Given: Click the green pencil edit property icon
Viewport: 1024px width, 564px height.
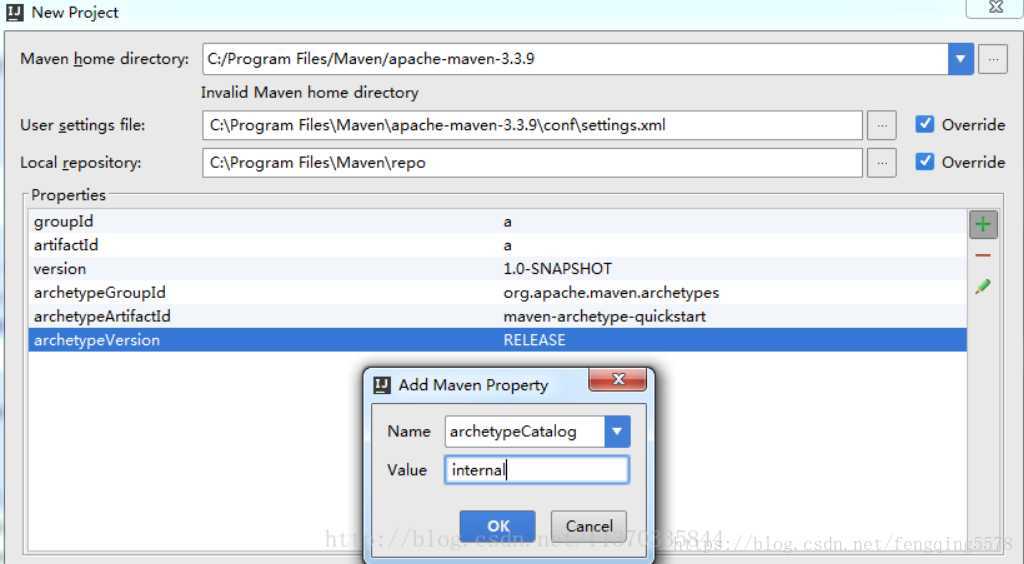Looking at the screenshot, I should [983, 286].
